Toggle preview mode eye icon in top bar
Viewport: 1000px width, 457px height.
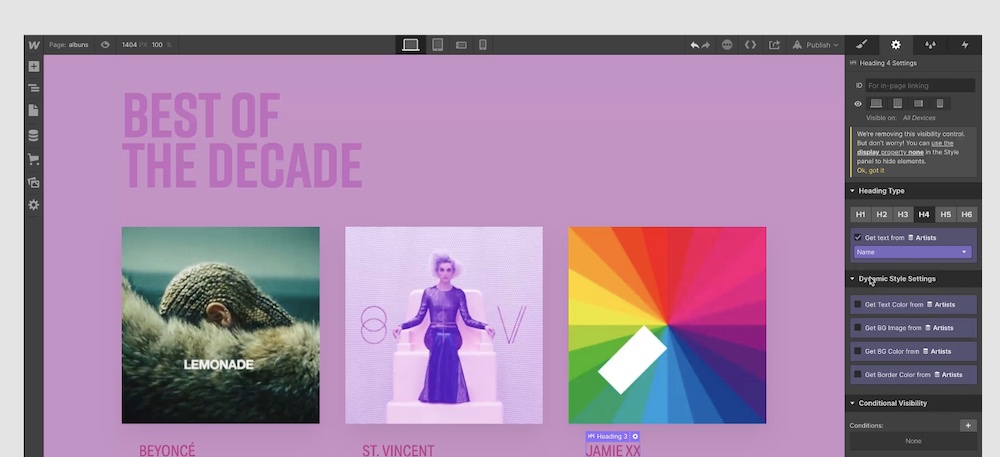coord(105,45)
